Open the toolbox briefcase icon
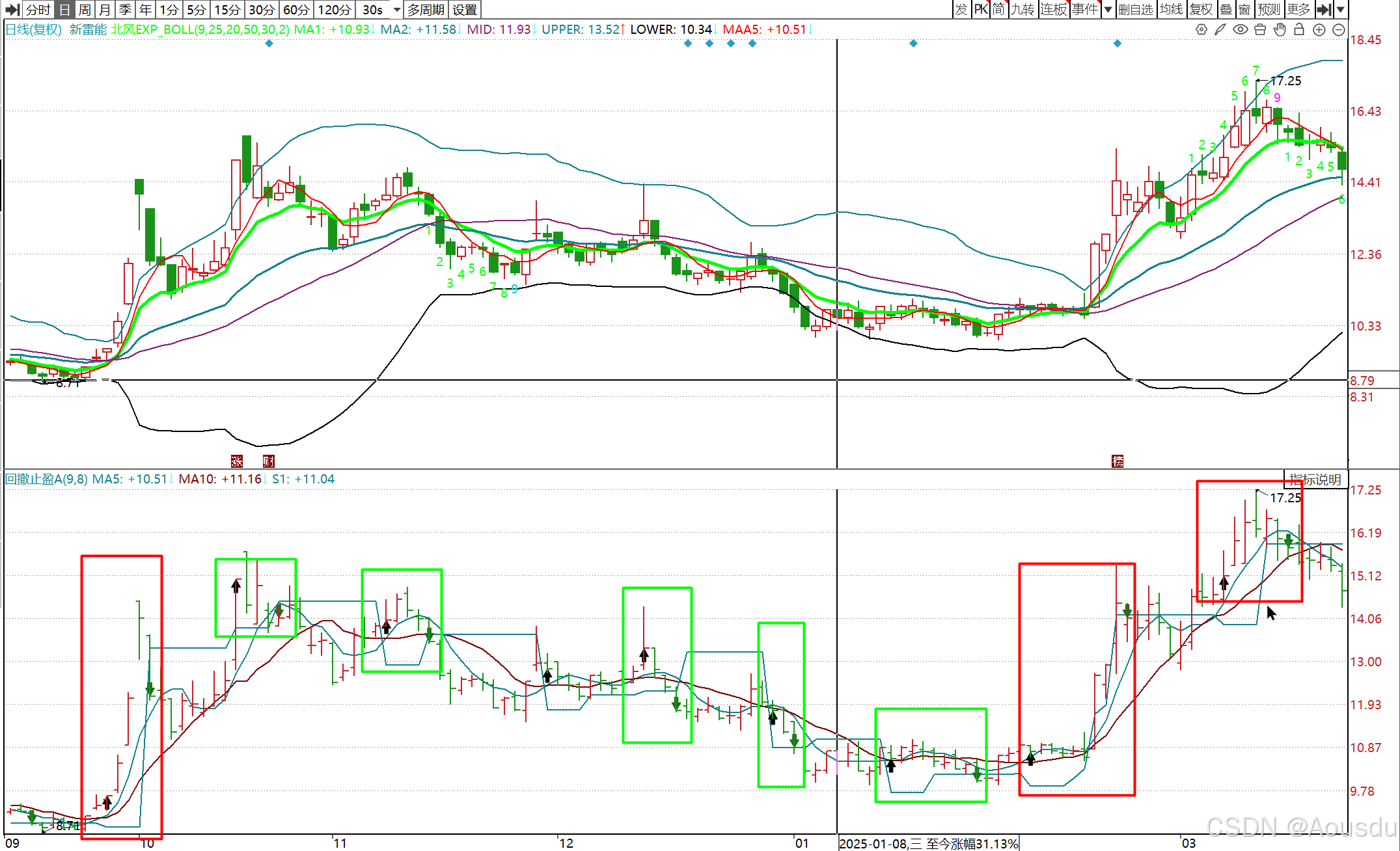Viewport: 1400px width, 851px height. point(1260,29)
